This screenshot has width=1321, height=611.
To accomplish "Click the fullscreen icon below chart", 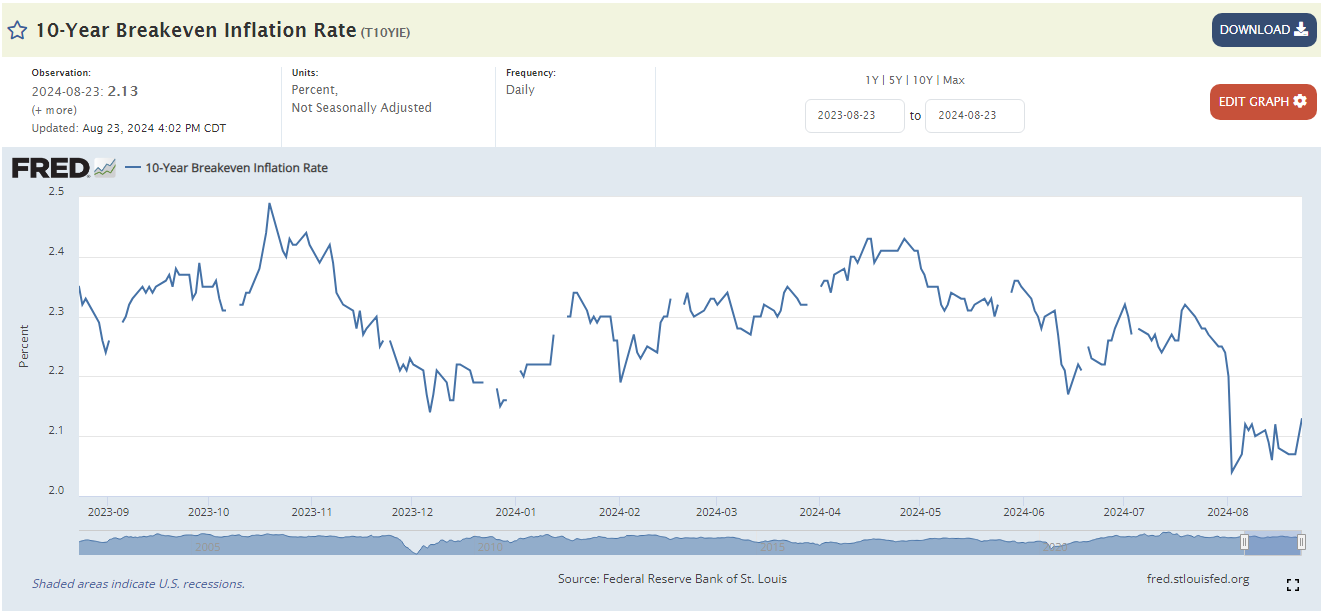I will pyautogui.click(x=1292, y=585).
